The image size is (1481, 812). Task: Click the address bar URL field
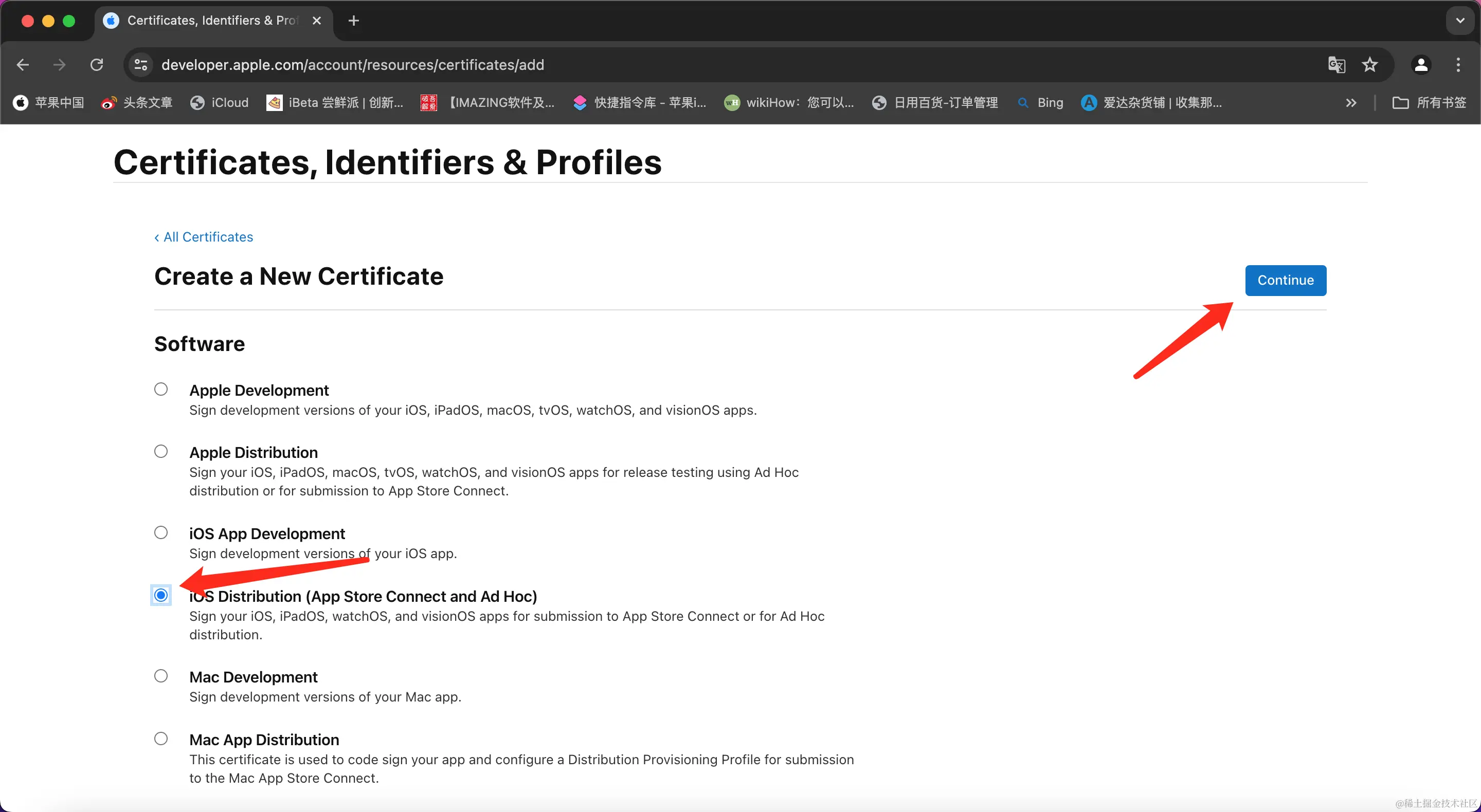pyautogui.click(x=690, y=65)
